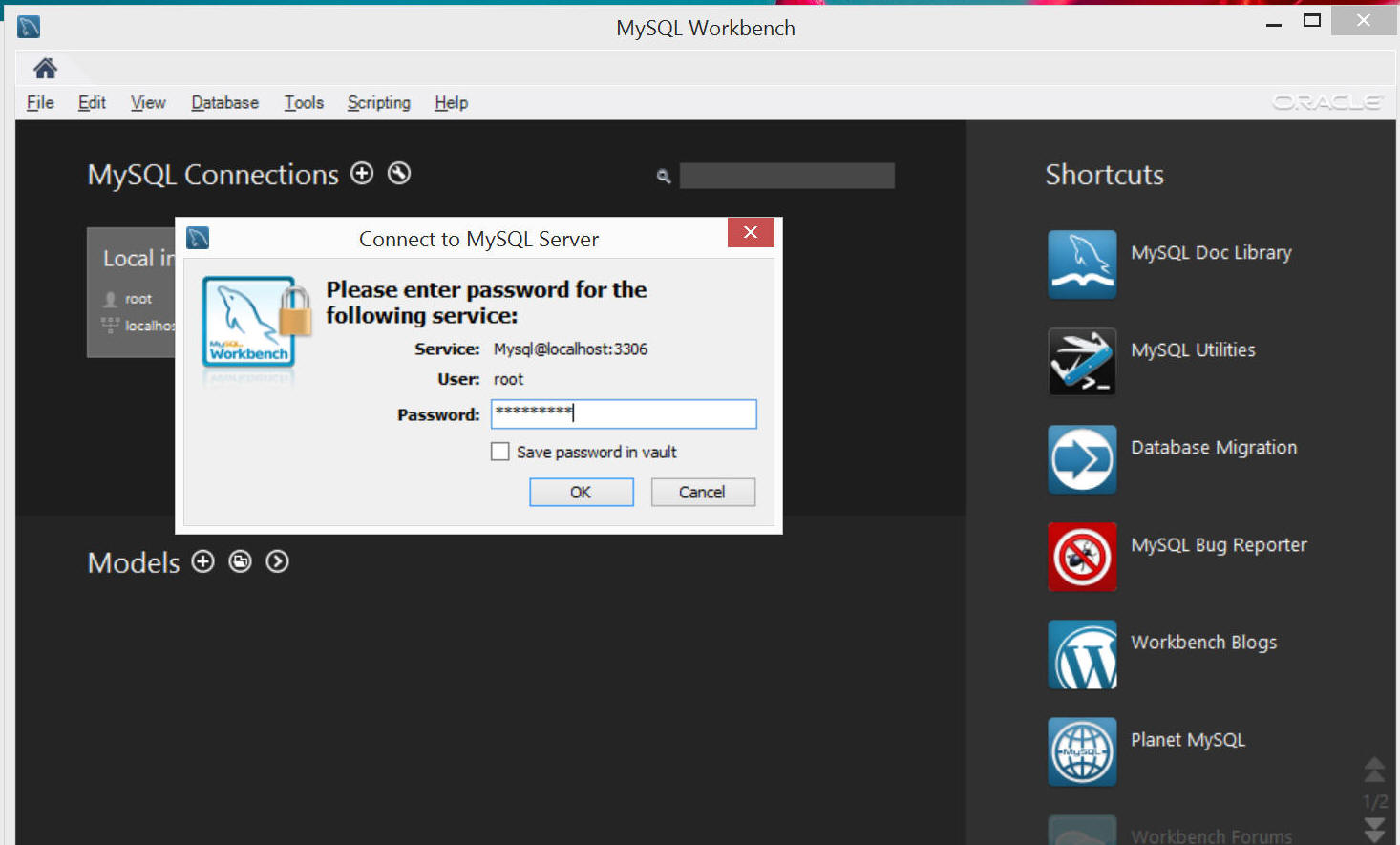Click the Oracle logo
The height and width of the screenshot is (845, 1400).
click(x=1328, y=101)
